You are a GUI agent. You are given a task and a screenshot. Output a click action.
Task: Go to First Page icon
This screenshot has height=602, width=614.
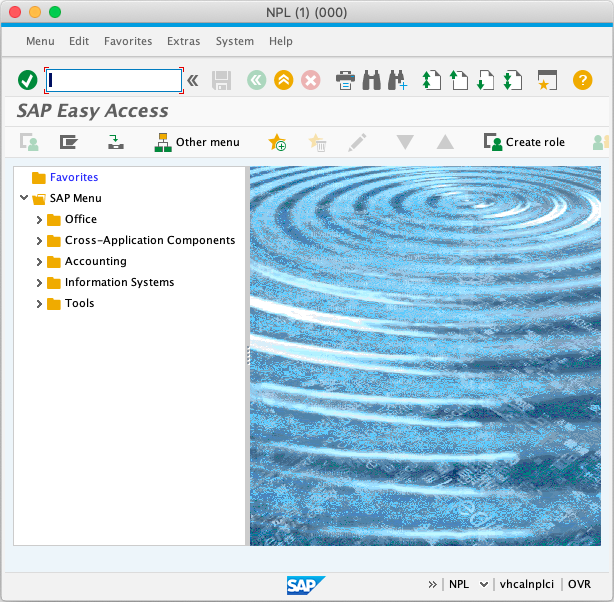[432, 80]
